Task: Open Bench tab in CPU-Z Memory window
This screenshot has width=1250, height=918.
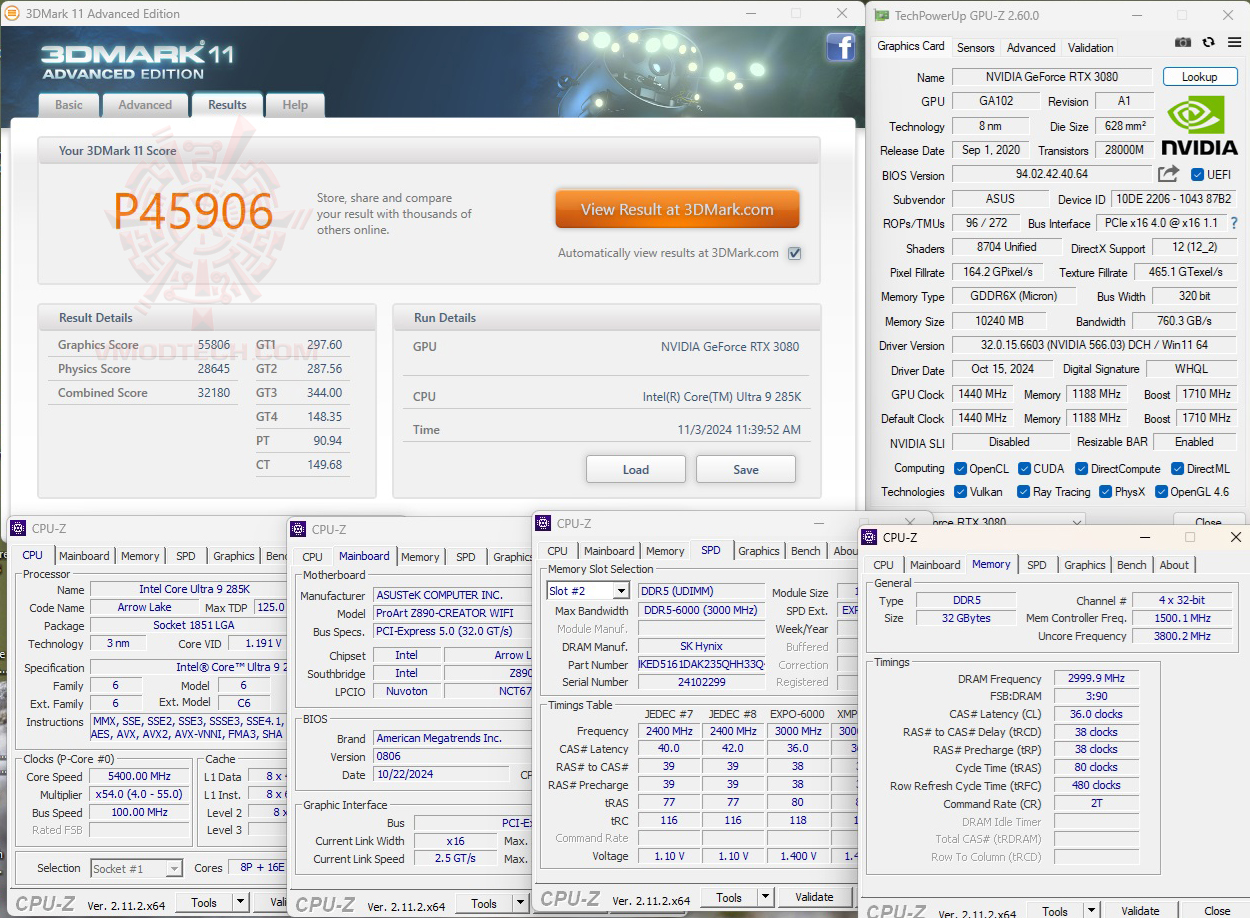Action: [1132, 565]
